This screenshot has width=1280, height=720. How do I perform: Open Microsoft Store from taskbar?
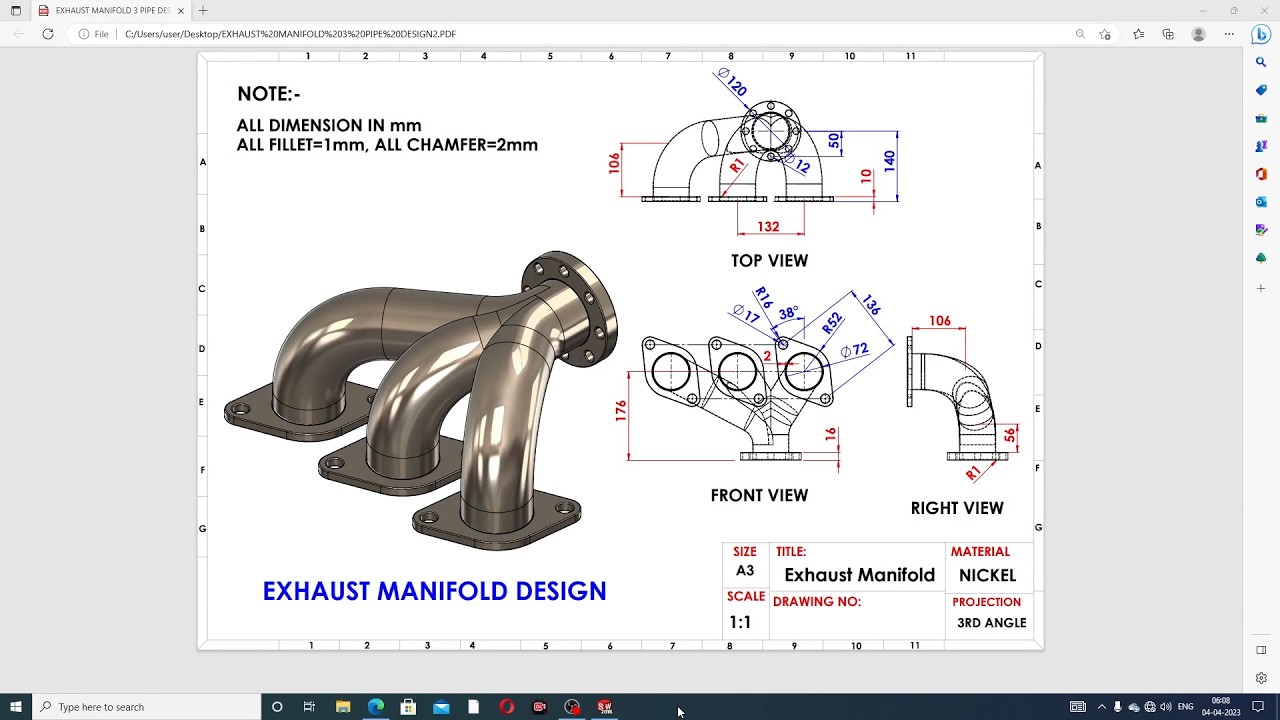pos(408,707)
